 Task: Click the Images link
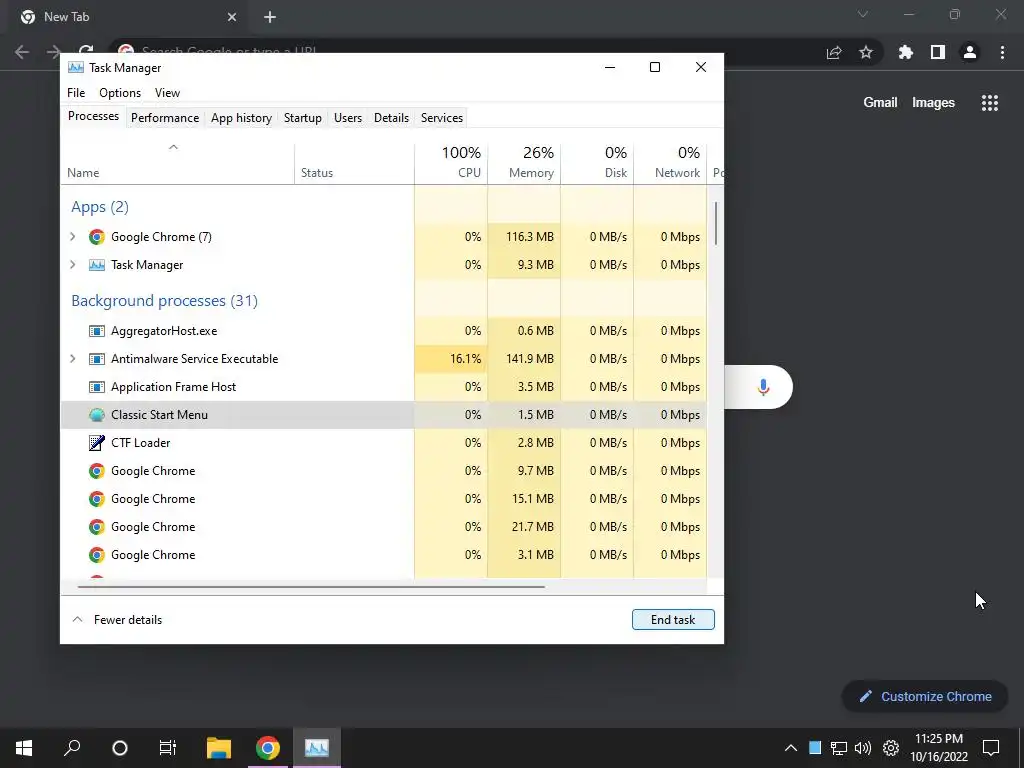point(933,103)
